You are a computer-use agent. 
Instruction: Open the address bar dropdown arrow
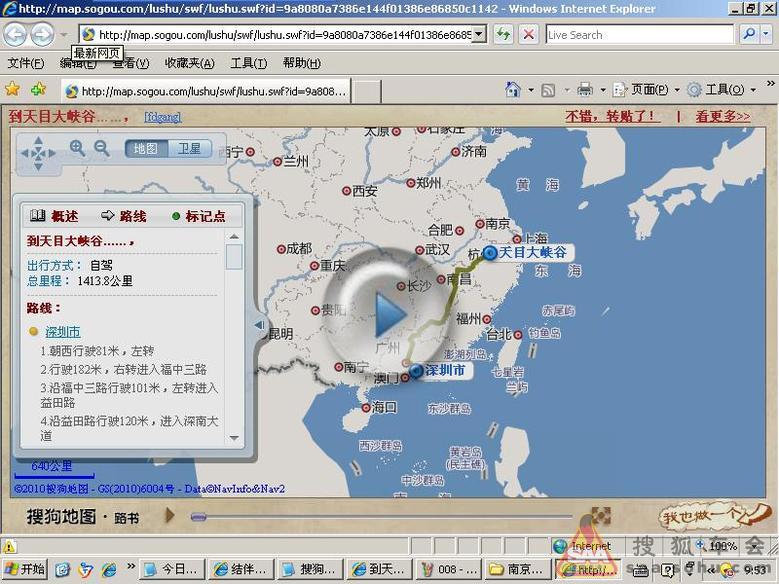(x=478, y=34)
